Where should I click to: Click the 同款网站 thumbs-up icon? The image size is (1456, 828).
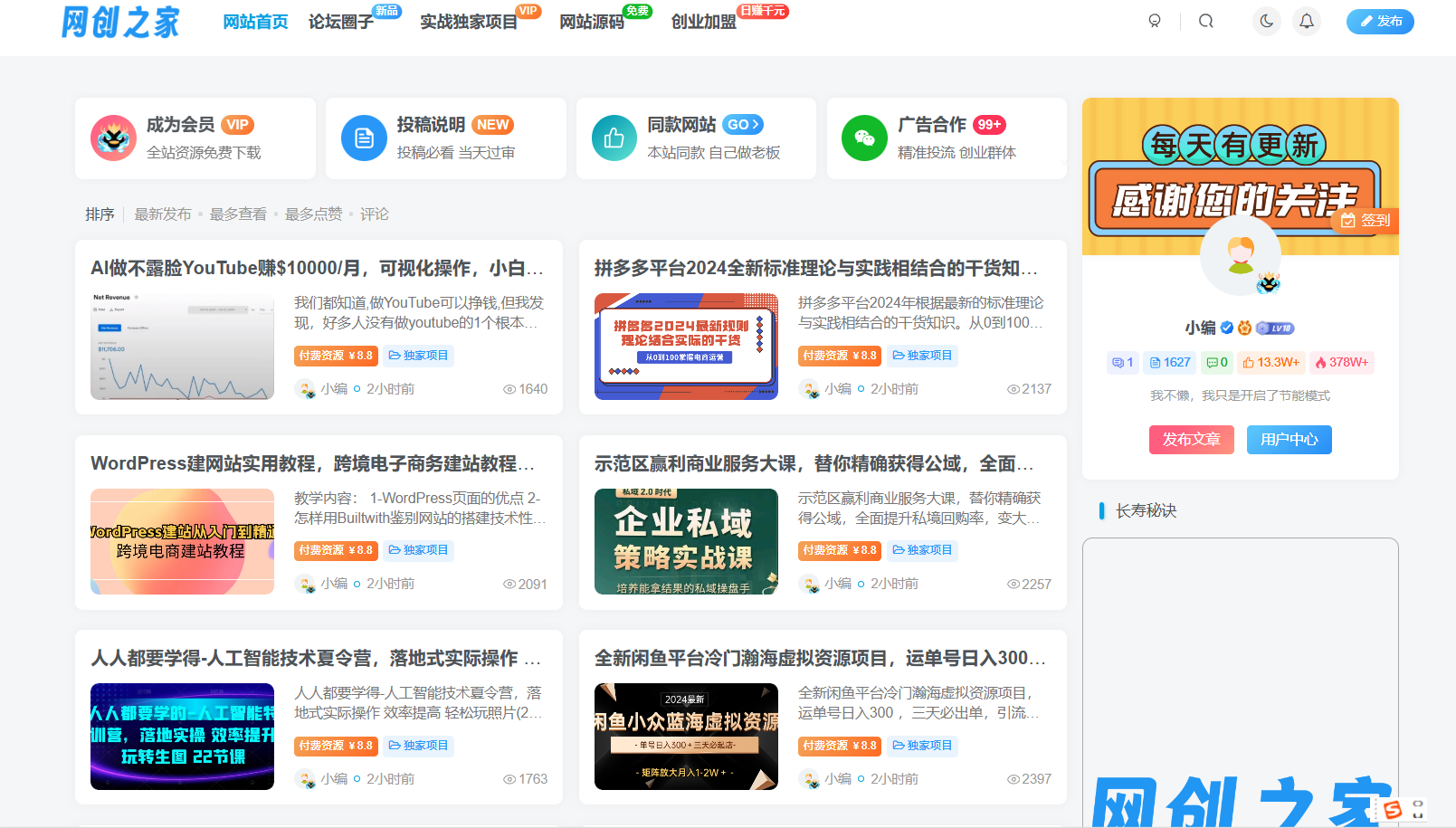pos(614,138)
